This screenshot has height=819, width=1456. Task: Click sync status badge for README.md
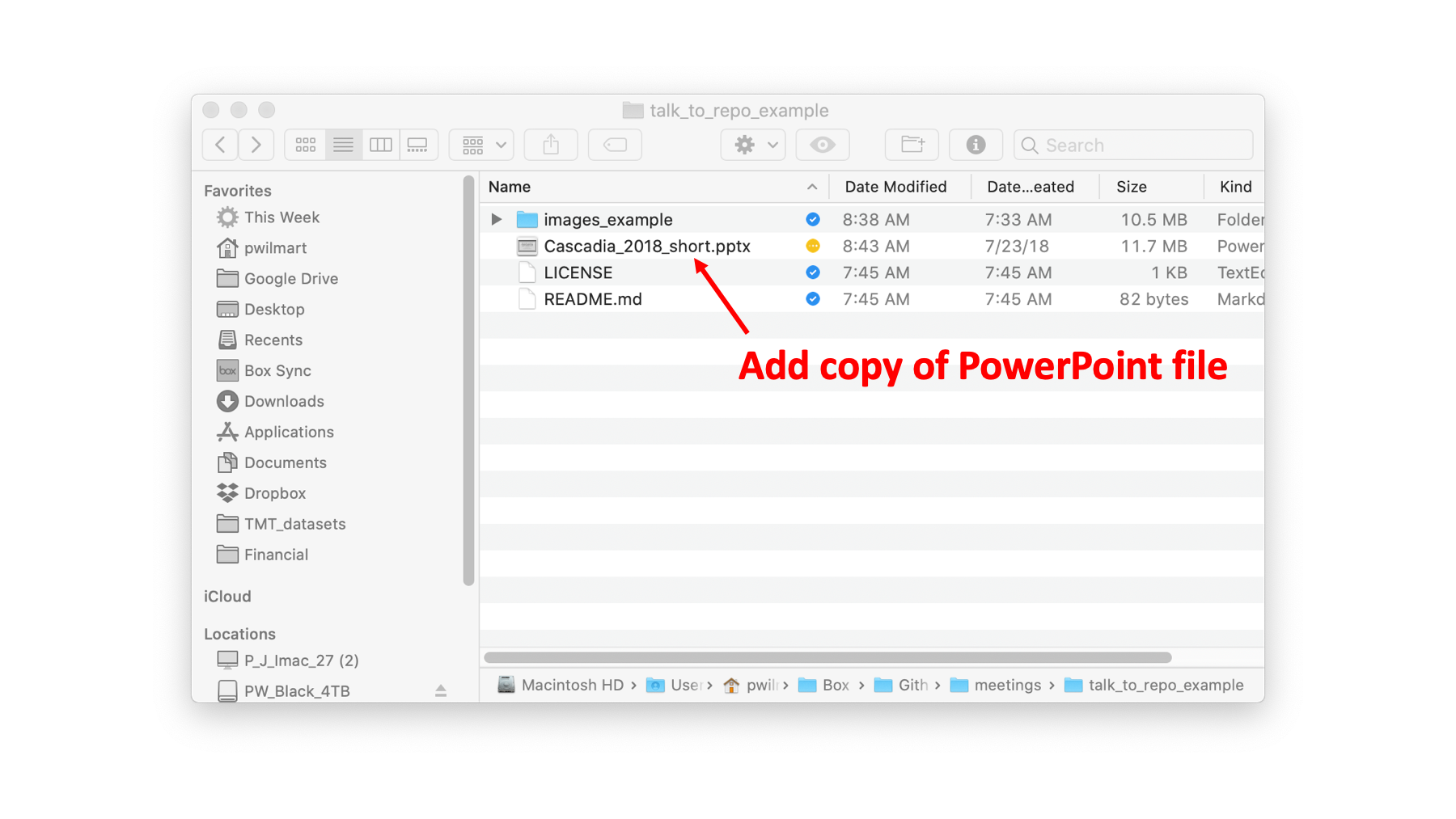click(x=813, y=299)
